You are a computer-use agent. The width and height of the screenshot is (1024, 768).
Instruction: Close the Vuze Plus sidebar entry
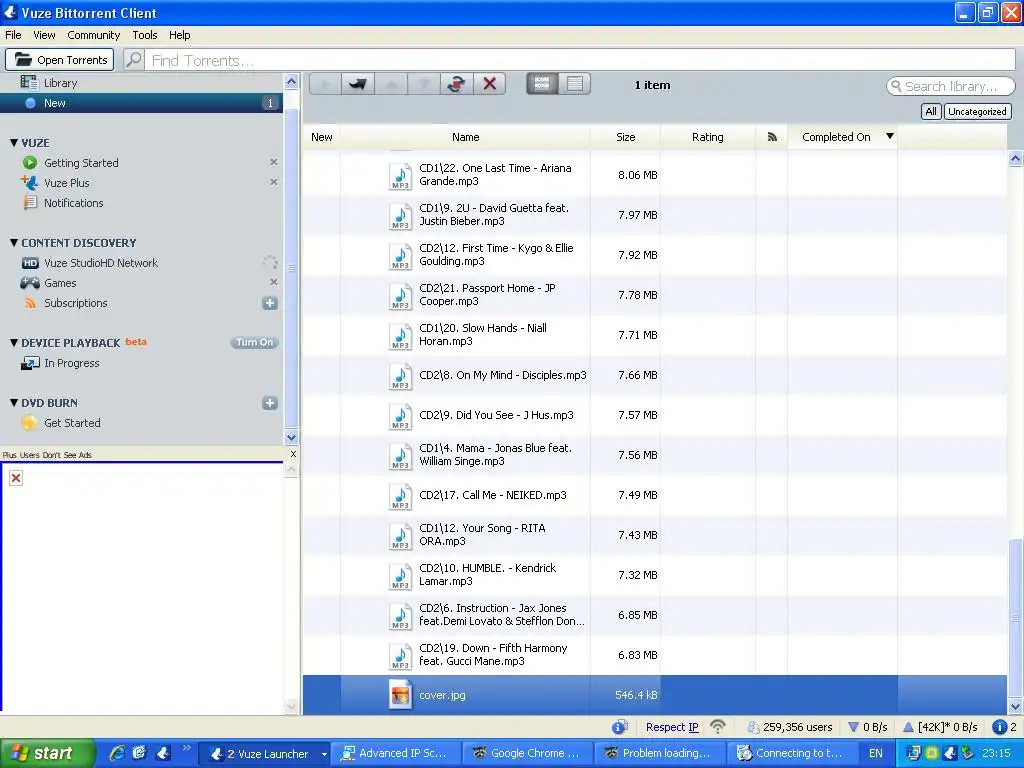click(x=274, y=182)
